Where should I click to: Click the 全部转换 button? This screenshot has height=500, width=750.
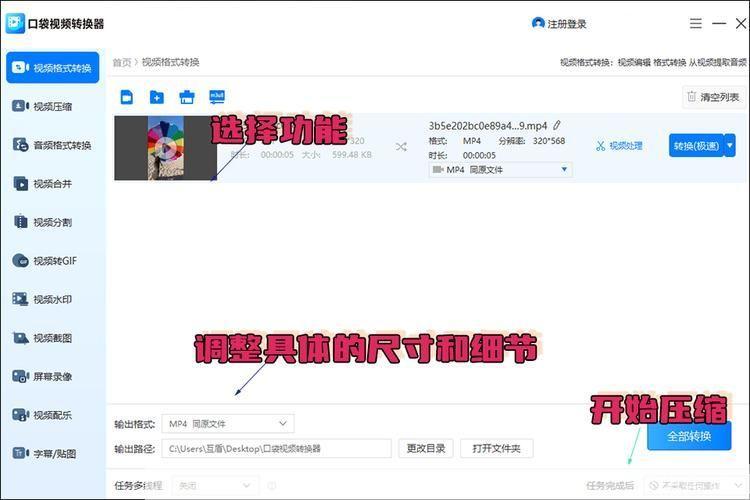tap(688, 436)
